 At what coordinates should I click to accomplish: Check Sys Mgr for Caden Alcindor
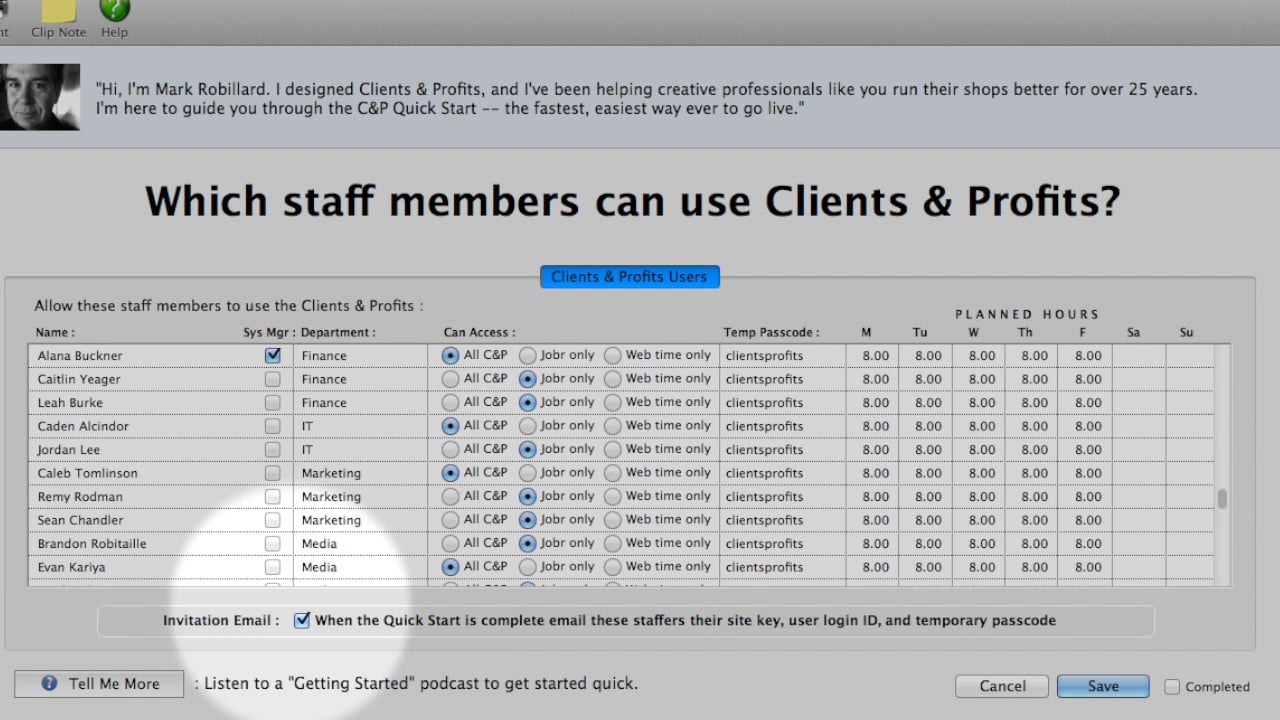point(273,426)
